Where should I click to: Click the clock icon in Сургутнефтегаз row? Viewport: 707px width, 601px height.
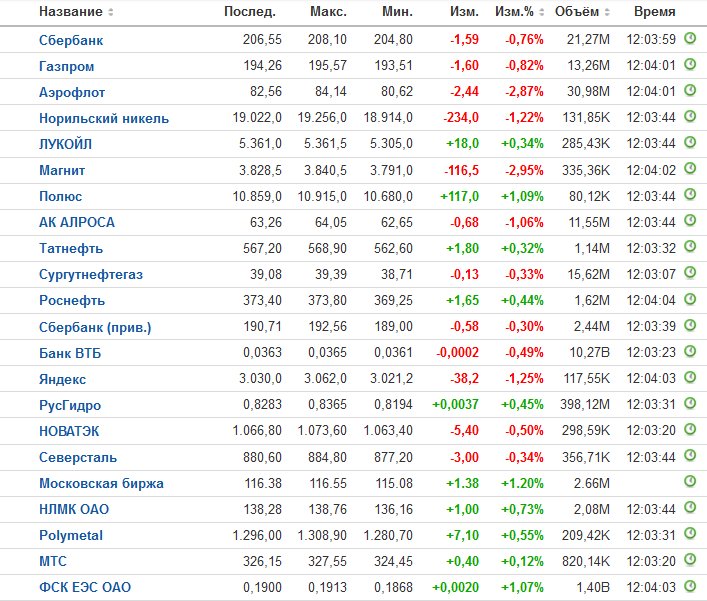tap(690, 273)
